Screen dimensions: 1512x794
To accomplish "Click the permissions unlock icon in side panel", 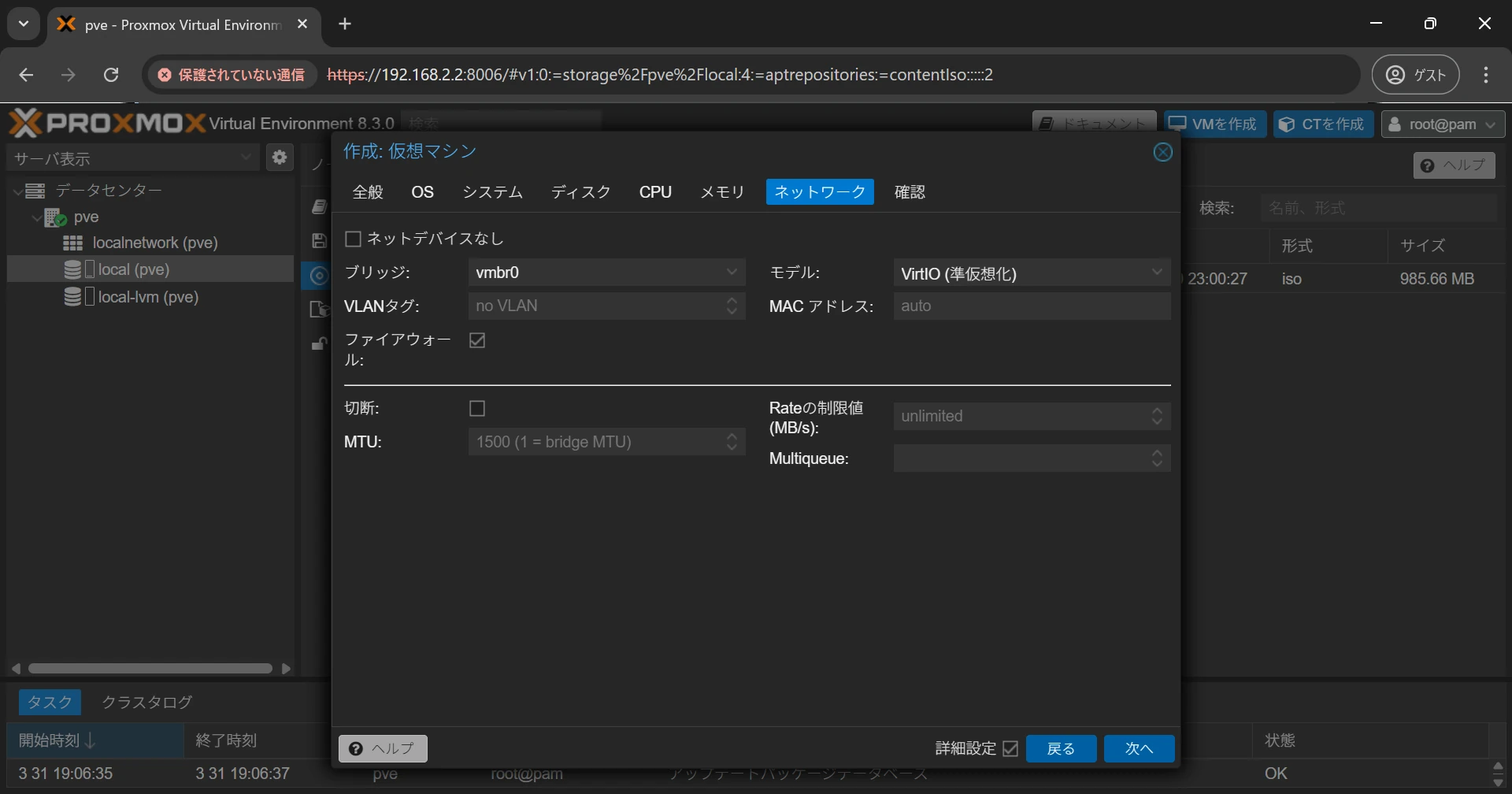I will point(319,343).
